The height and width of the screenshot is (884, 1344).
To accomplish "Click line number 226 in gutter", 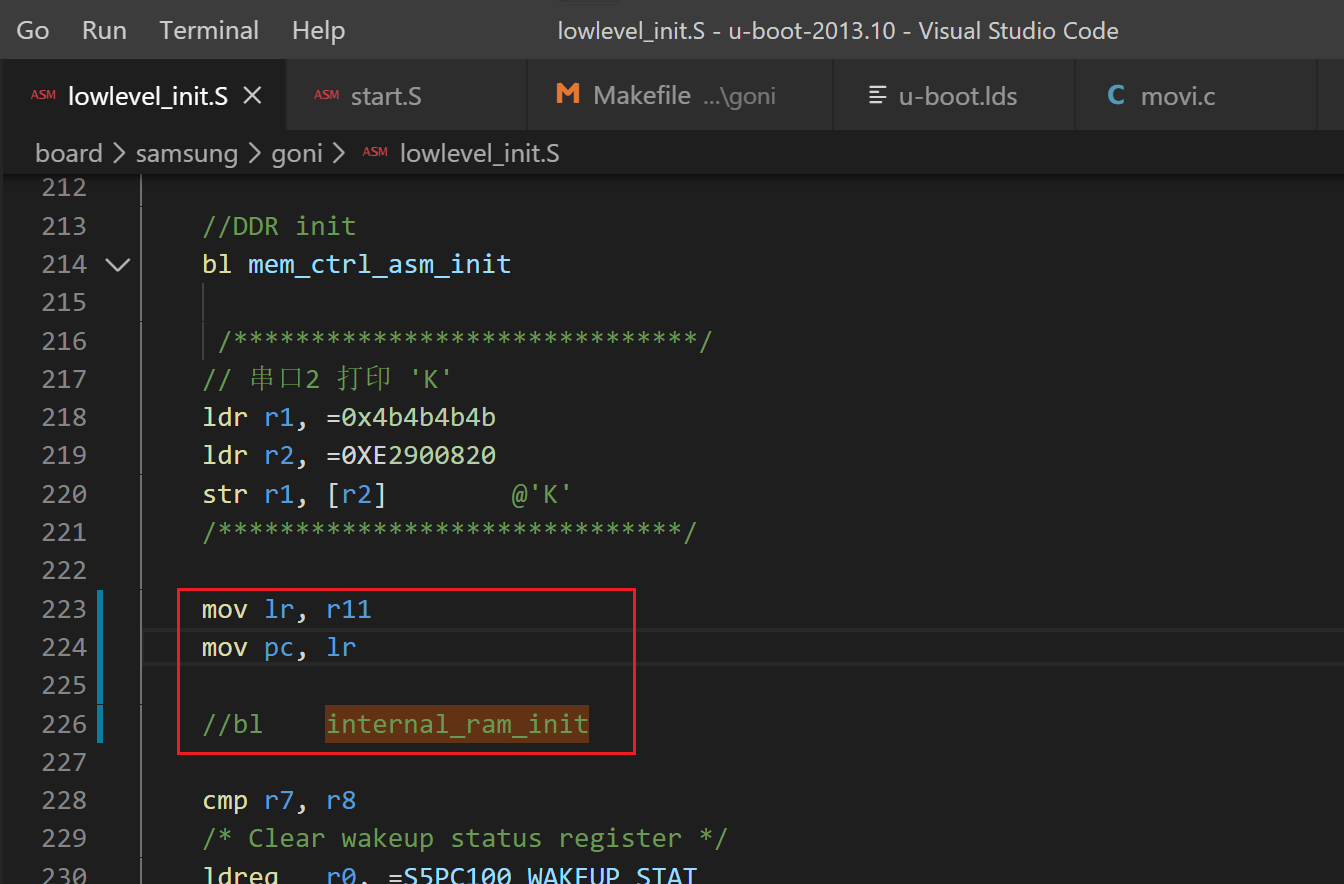I will click(64, 724).
